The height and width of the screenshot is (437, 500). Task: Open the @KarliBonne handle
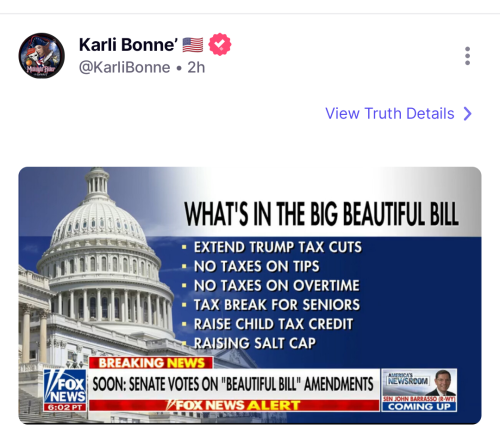(x=125, y=67)
